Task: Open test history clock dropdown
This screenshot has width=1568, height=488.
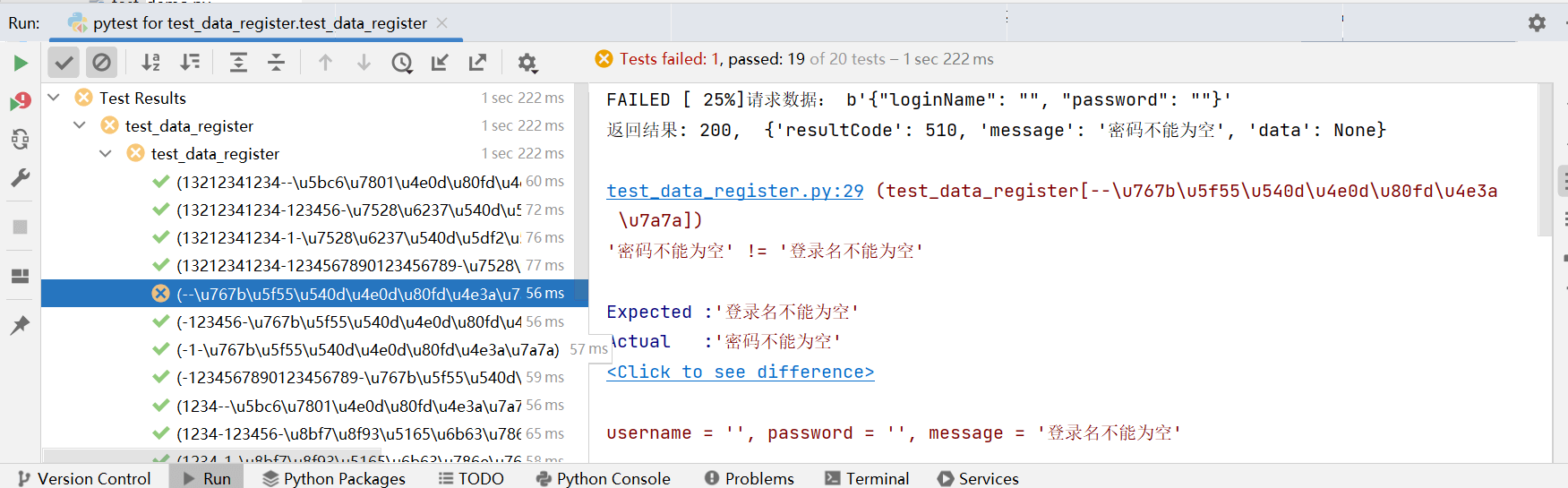Action: click(402, 63)
